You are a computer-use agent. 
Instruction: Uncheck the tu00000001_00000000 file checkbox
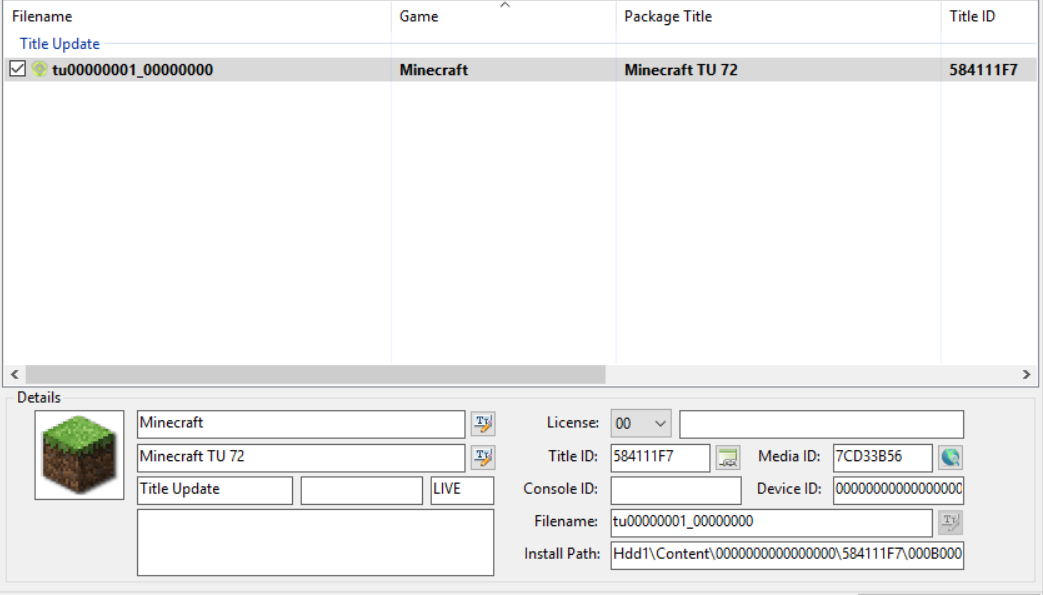click(17, 70)
